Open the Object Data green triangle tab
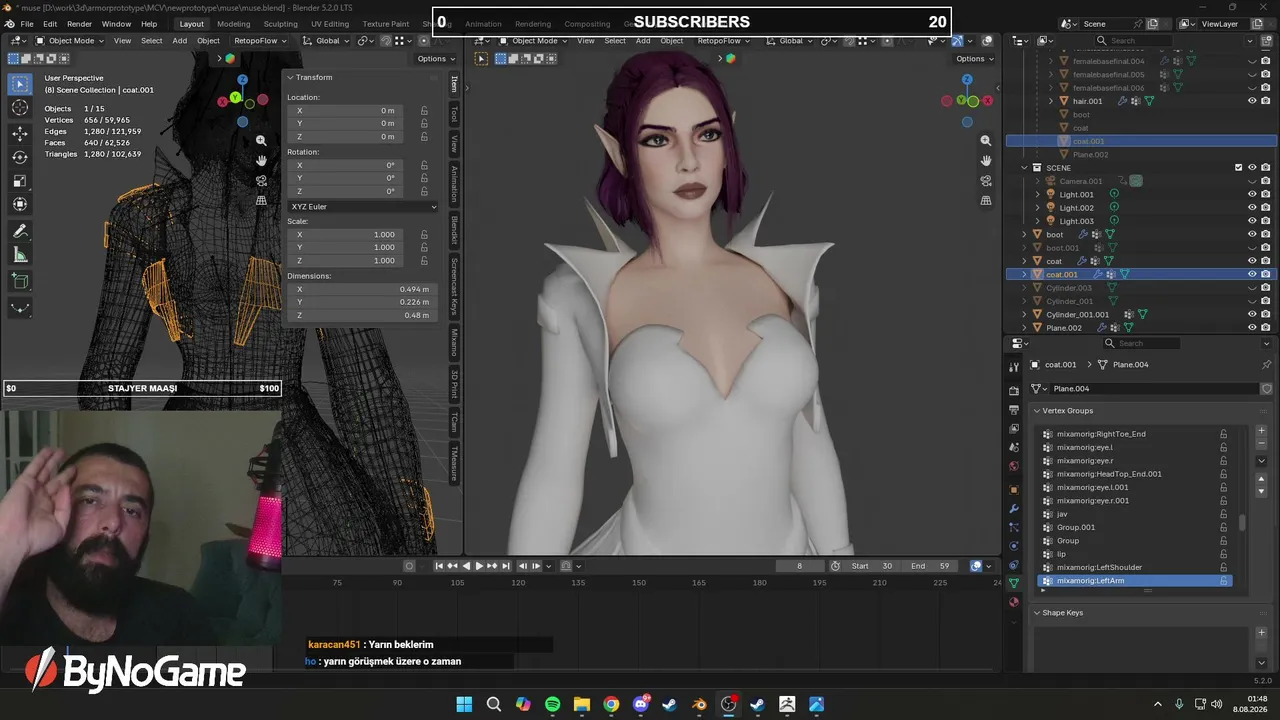Viewport: 1280px width, 720px height. (1014, 582)
